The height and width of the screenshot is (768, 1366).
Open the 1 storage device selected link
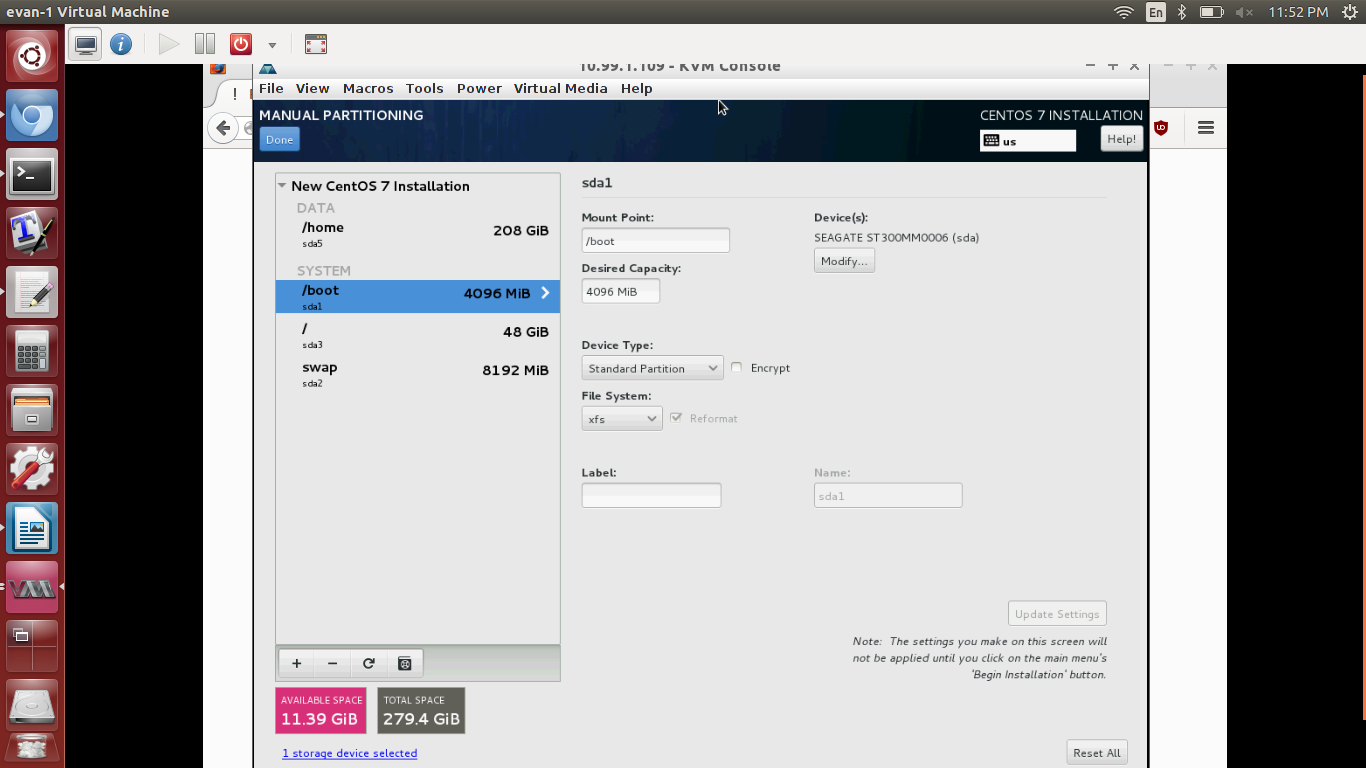point(350,753)
